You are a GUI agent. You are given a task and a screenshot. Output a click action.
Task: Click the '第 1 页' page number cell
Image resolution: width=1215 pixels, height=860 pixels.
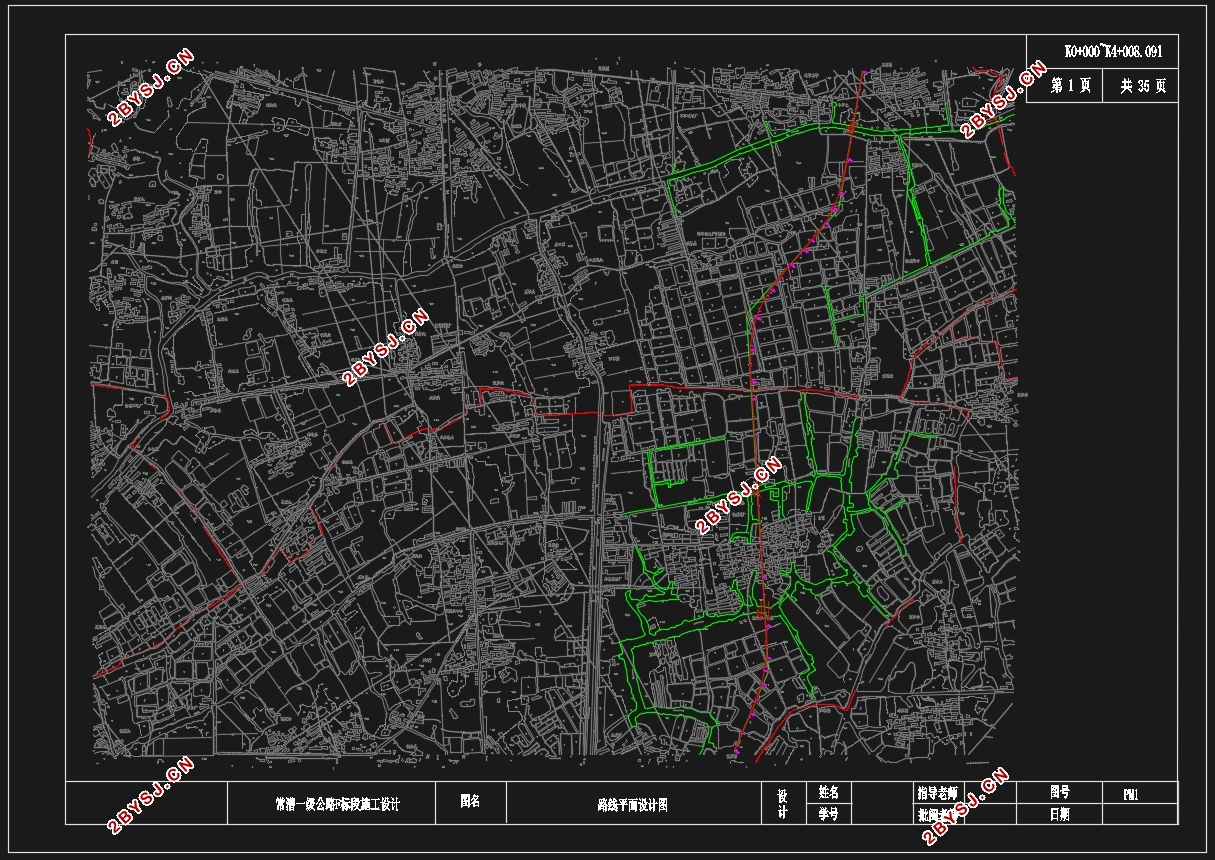pyautogui.click(x=1065, y=86)
